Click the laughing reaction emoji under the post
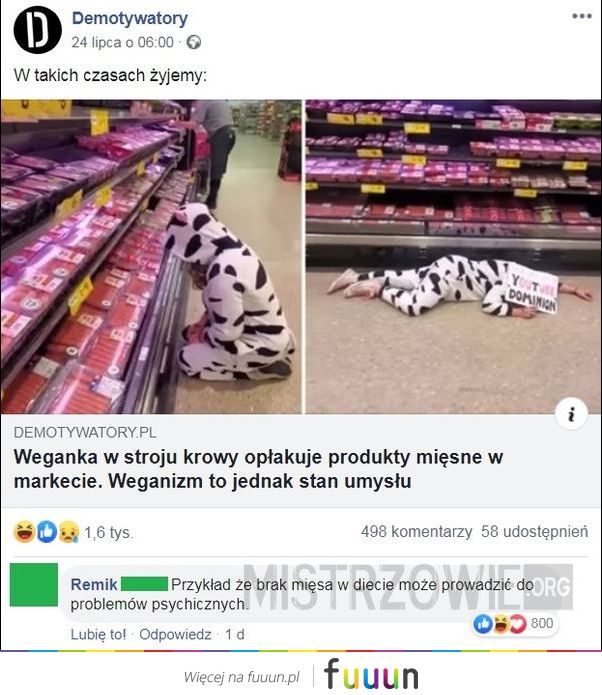602x695 pixels. click(x=25, y=531)
